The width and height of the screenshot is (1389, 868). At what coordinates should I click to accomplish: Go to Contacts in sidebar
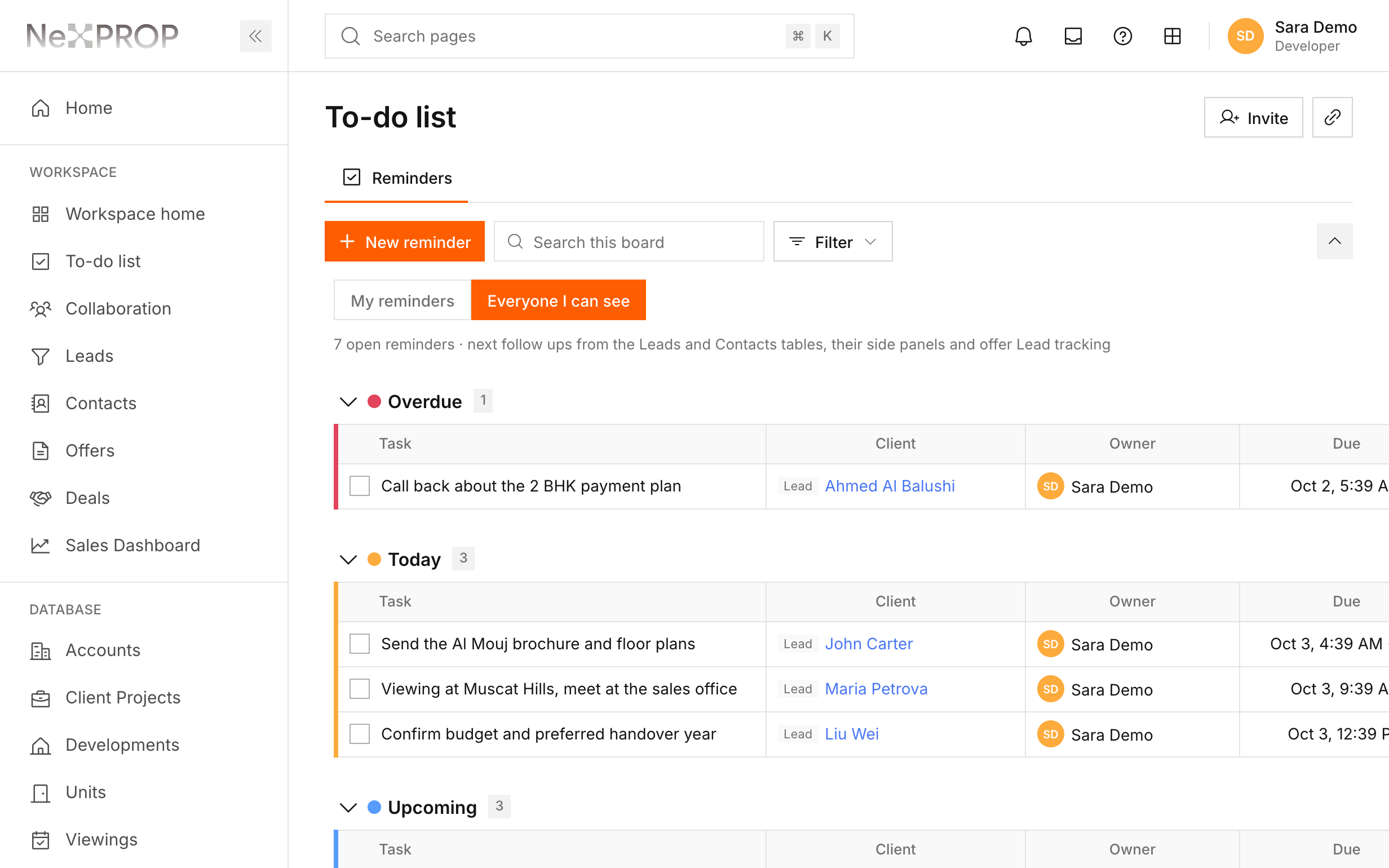[101, 404]
